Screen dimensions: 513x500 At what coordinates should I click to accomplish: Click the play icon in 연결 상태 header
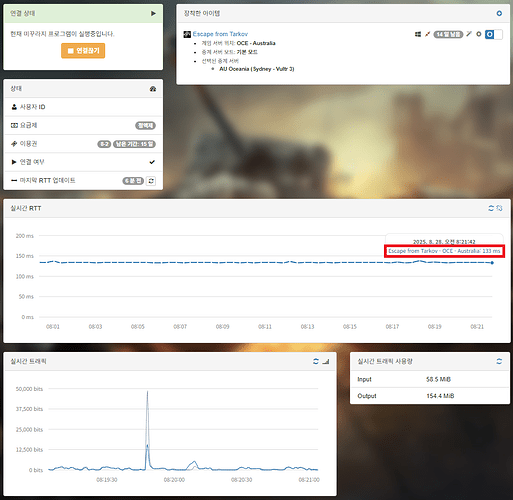pyautogui.click(x=153, y=13)
